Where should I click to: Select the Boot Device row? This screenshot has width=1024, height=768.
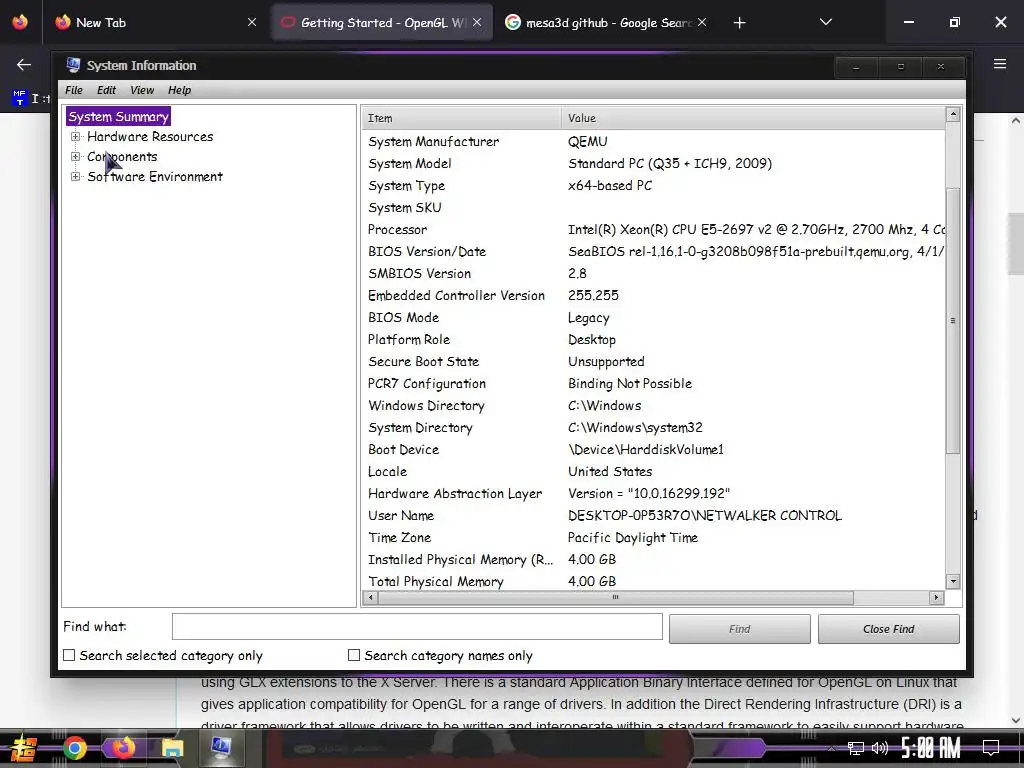pos(653,449)
